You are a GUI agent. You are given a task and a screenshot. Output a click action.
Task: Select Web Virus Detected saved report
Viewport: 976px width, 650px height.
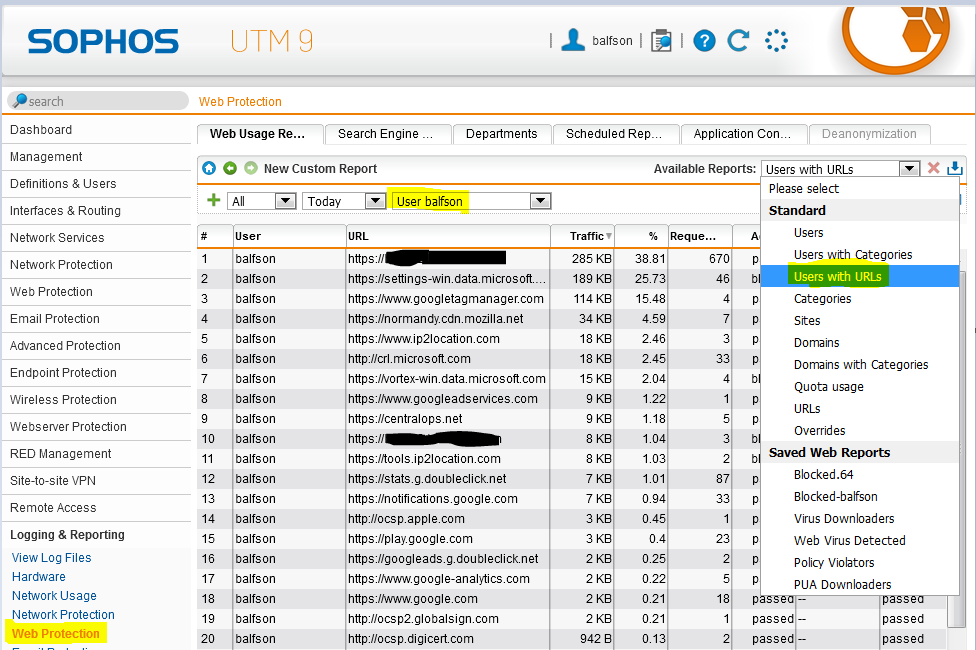coord(860,540)
